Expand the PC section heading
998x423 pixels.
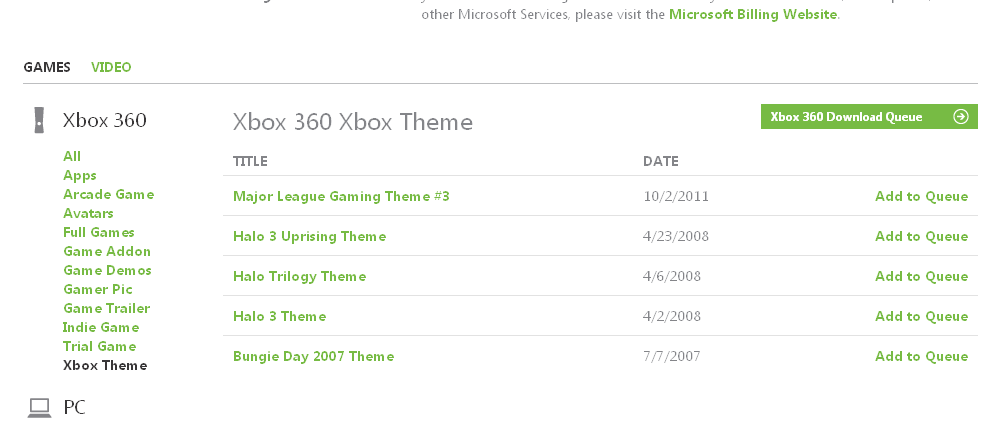coord(74,407)
